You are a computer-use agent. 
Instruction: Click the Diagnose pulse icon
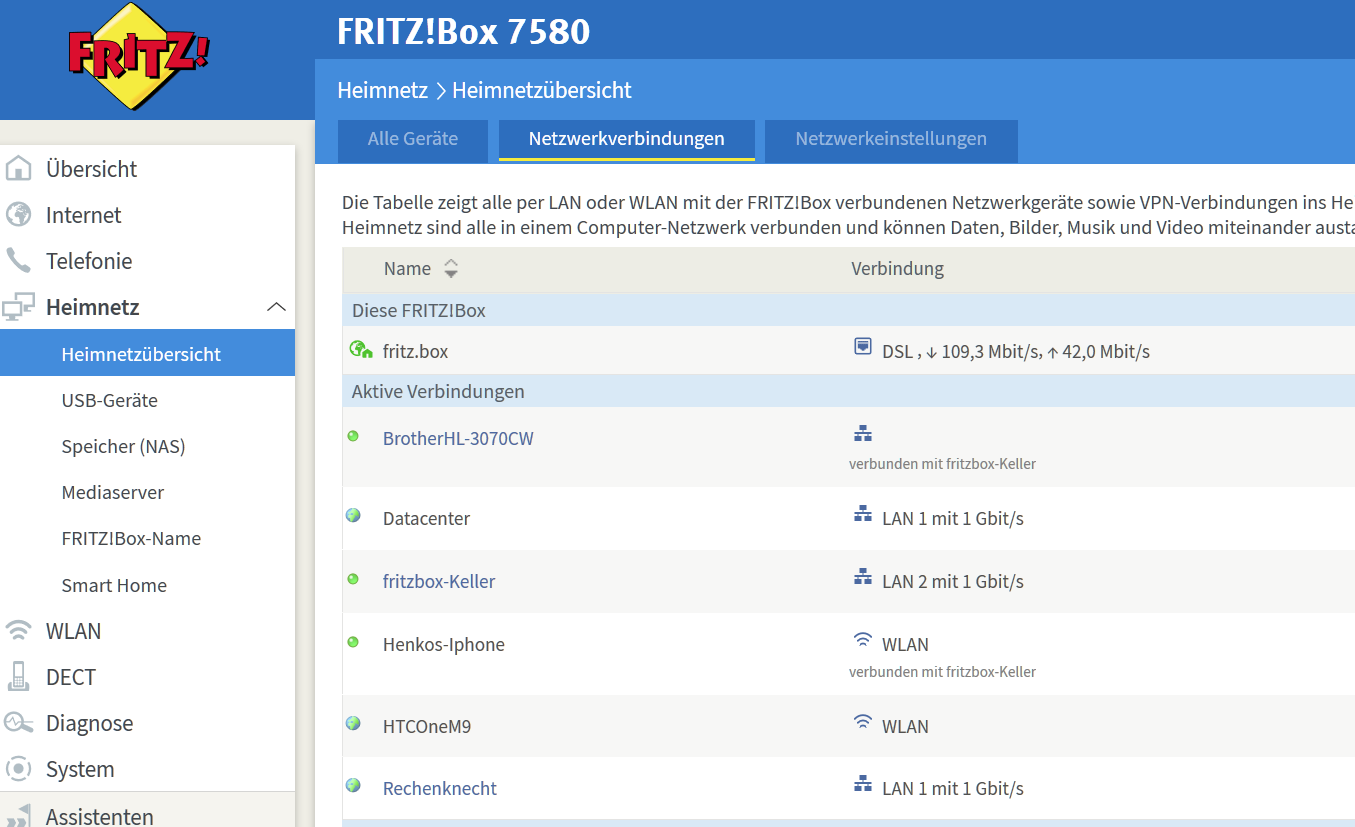click(x=19, y=723)
